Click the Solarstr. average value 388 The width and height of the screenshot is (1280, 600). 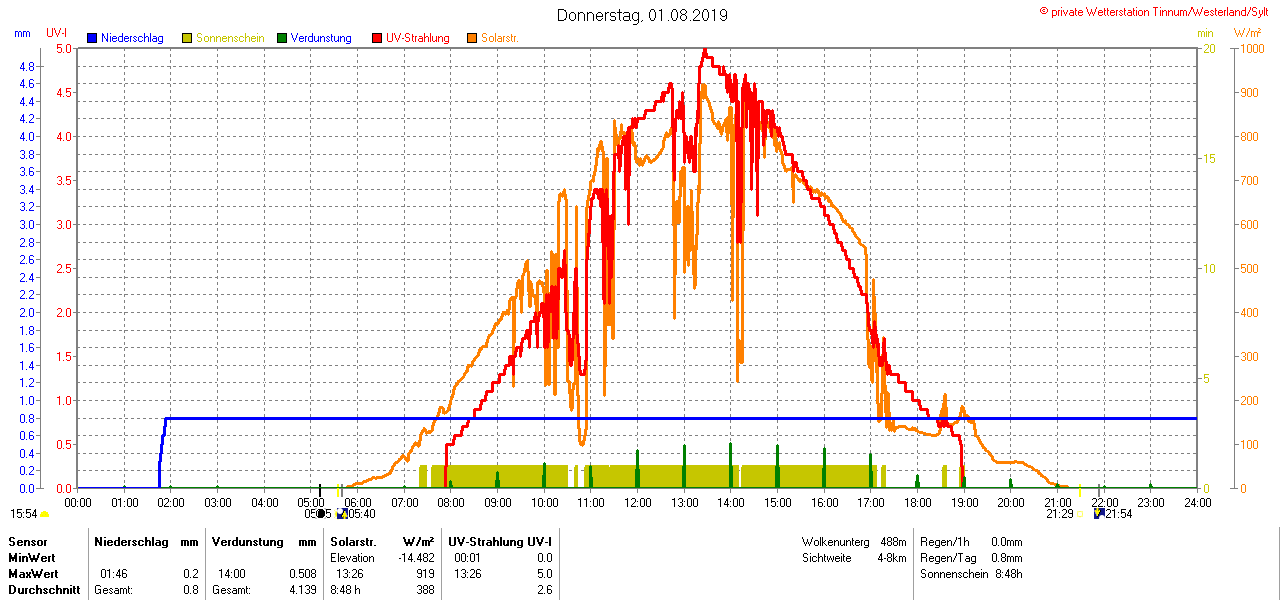425,590
